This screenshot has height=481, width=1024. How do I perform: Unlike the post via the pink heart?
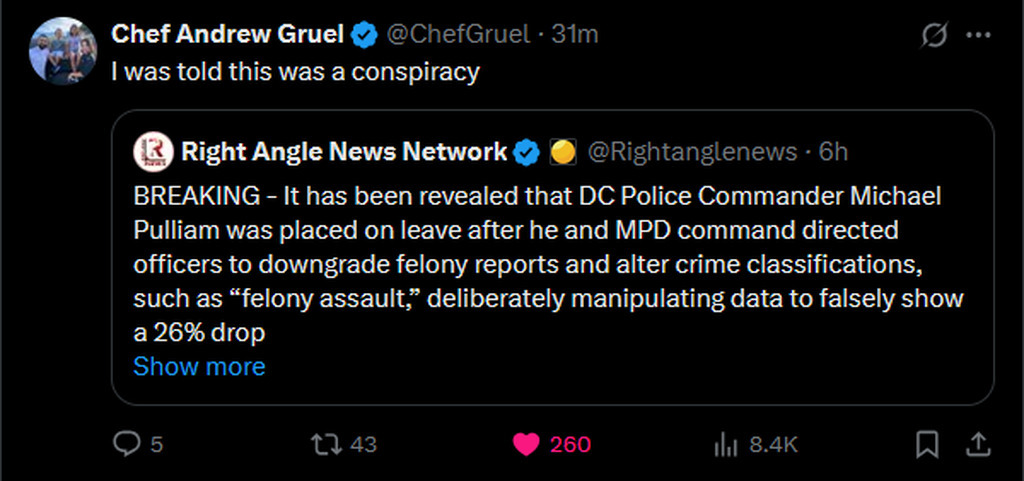526,444
